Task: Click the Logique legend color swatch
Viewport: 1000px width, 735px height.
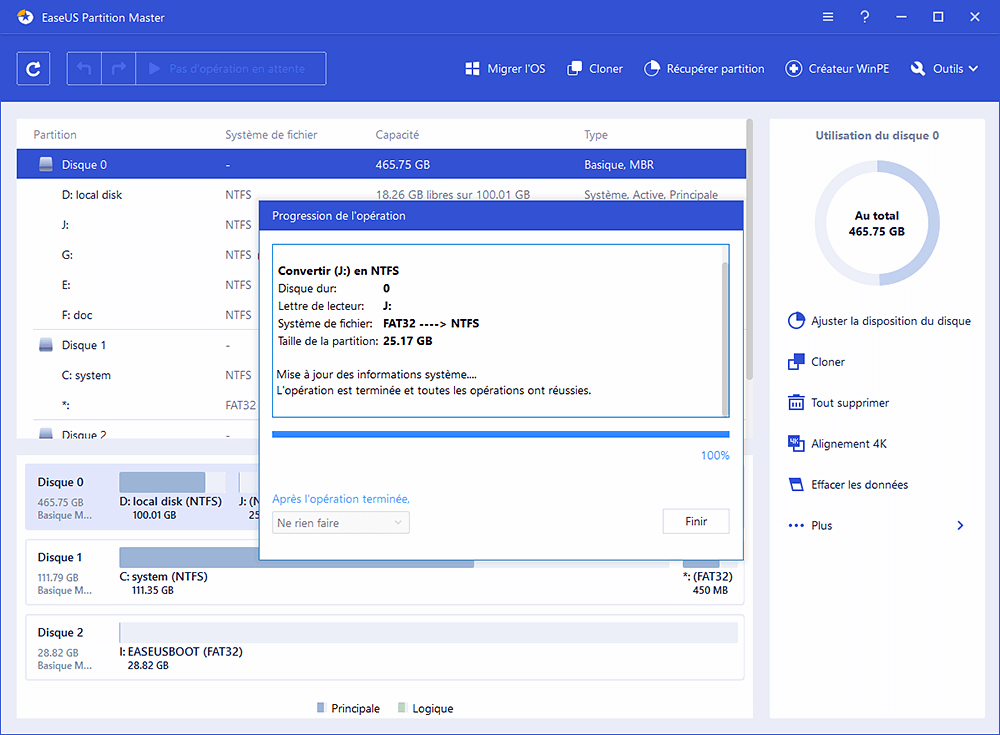Action: coord(402,708)
